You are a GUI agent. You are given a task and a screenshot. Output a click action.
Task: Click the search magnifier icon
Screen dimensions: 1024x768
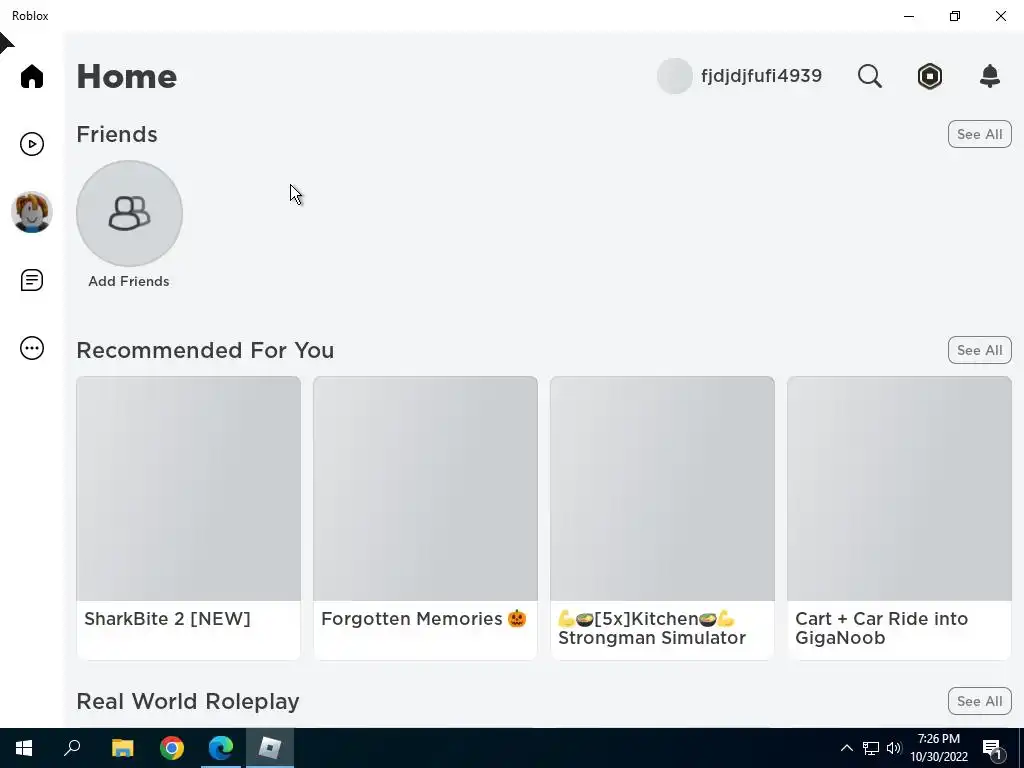click(870, 76)
